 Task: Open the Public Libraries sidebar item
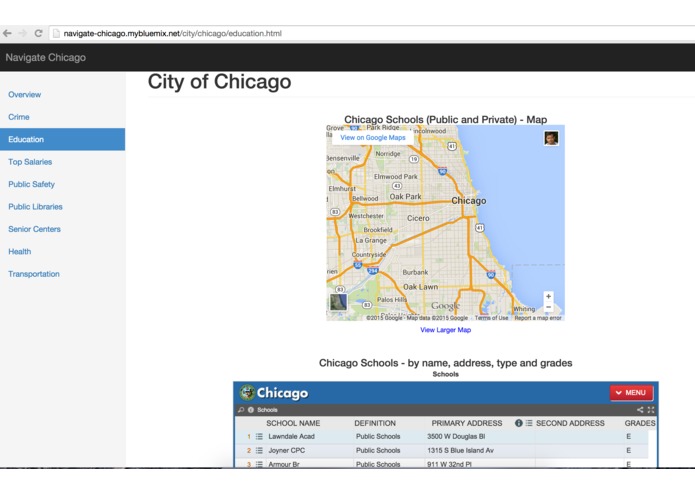(x=35, y=206)
